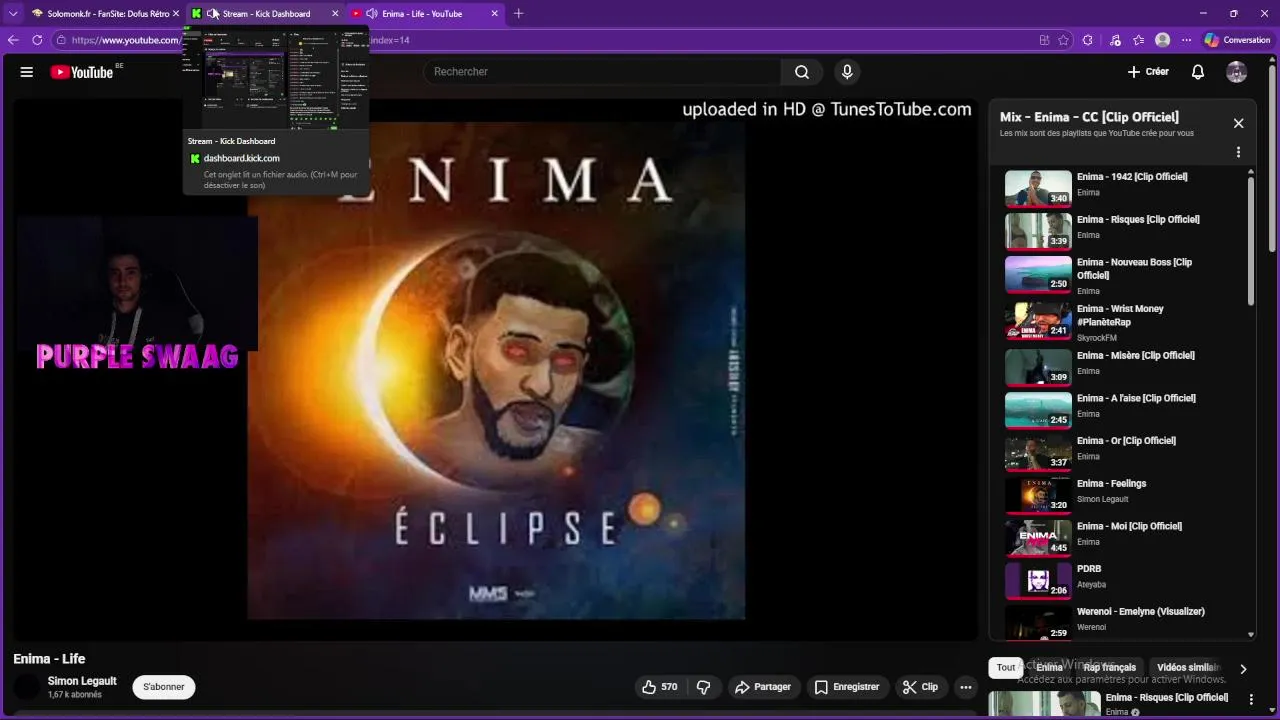Open the YouTube guide hamburger menu
The width and height of the screenshot is (1280, 720).
(27, 72)
